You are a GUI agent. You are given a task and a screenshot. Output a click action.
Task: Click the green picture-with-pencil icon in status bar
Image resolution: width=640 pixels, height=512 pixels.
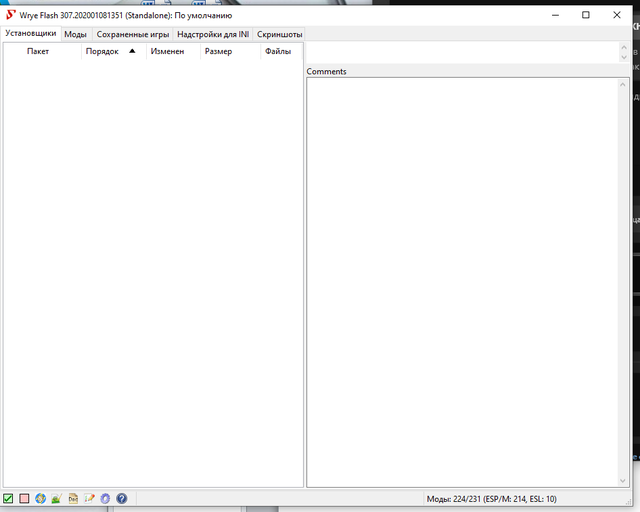tap(56, 498)
